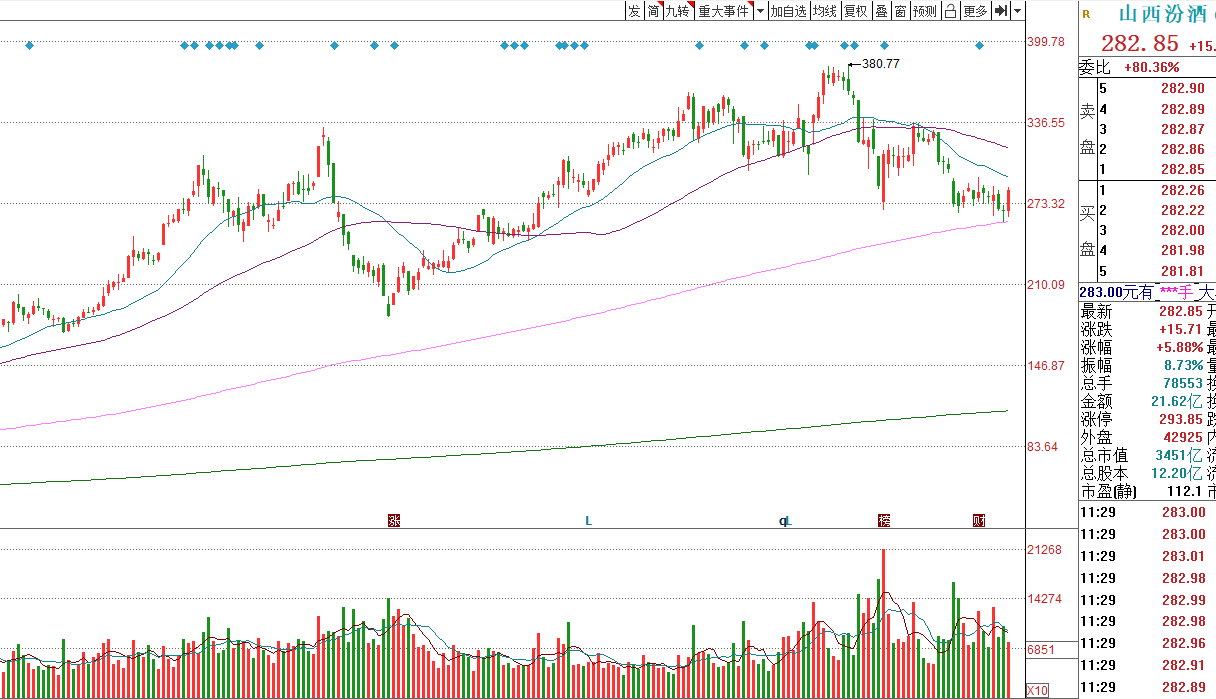Viewport: 1216px width, 699px height.
Task: Click the 振幅 value 8.73%
Action: tap(1182, 365)
